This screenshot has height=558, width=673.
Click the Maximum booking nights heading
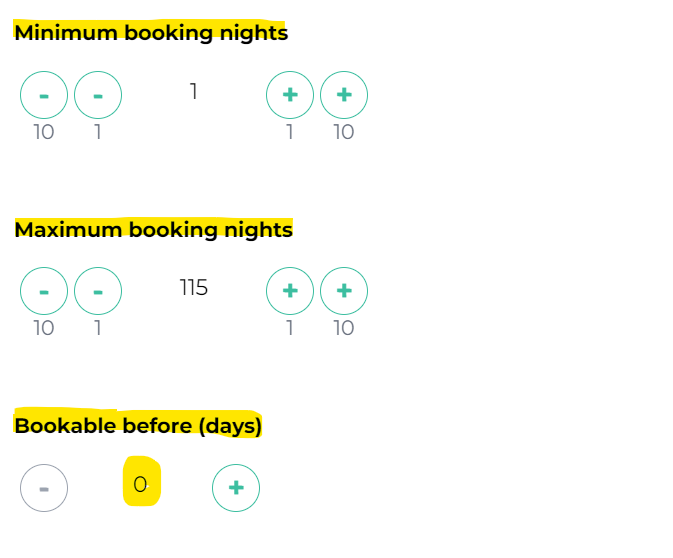tap(153, 230)
